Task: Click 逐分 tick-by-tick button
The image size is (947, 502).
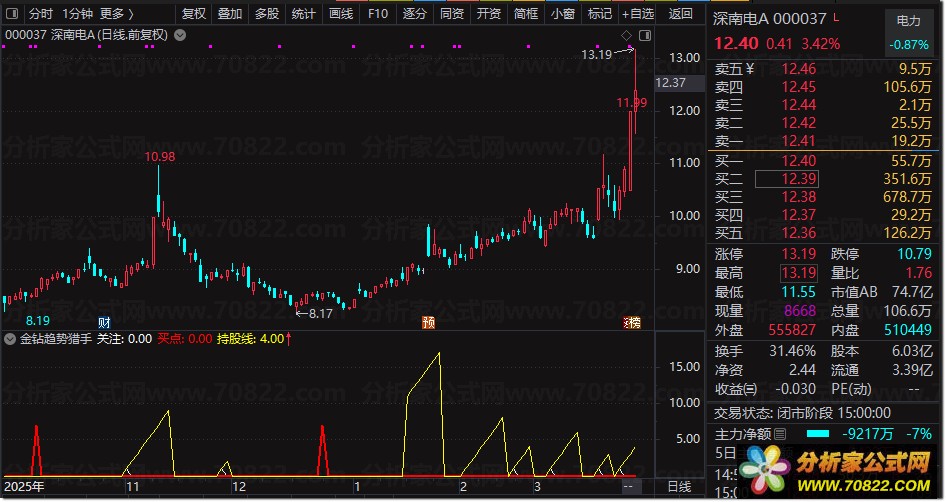Action: click(414, 13)
